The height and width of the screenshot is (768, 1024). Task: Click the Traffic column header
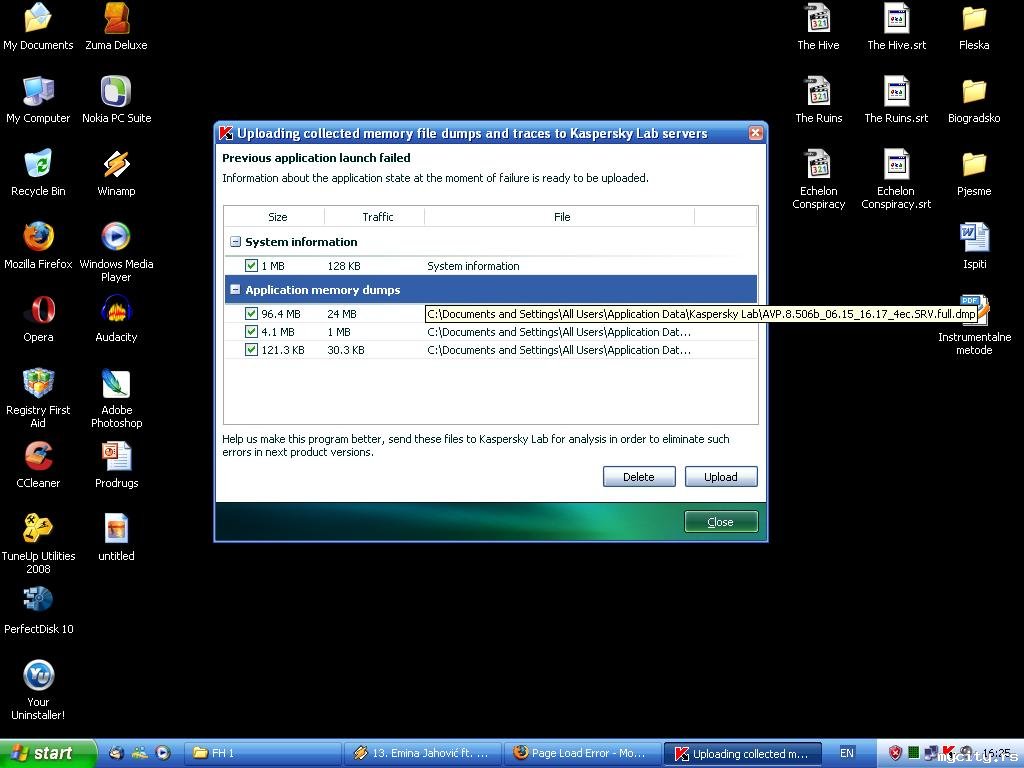tap(377, 217)
